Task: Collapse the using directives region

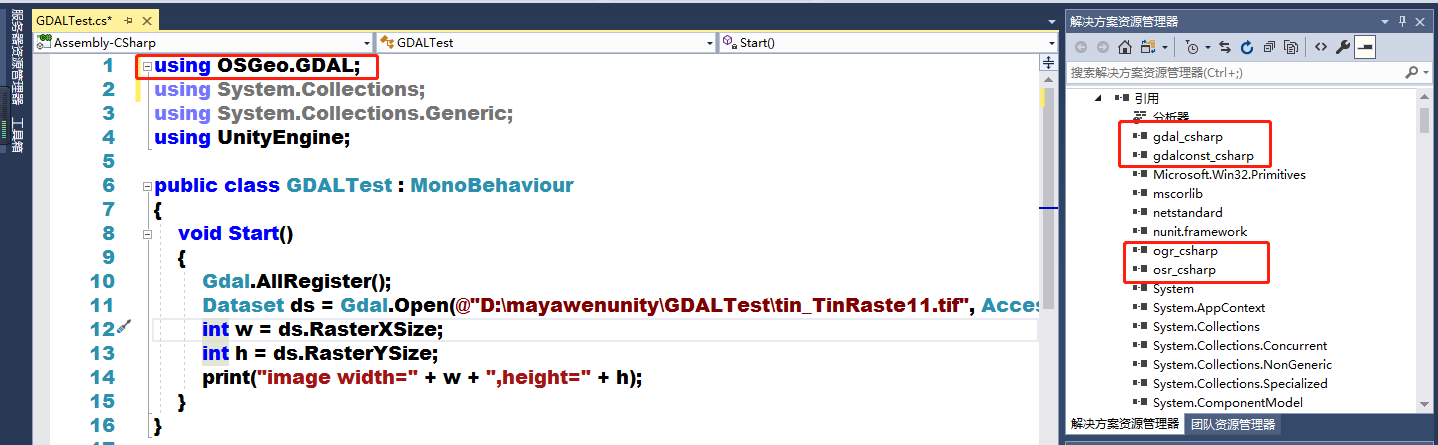Action: (x=147, y=66)
